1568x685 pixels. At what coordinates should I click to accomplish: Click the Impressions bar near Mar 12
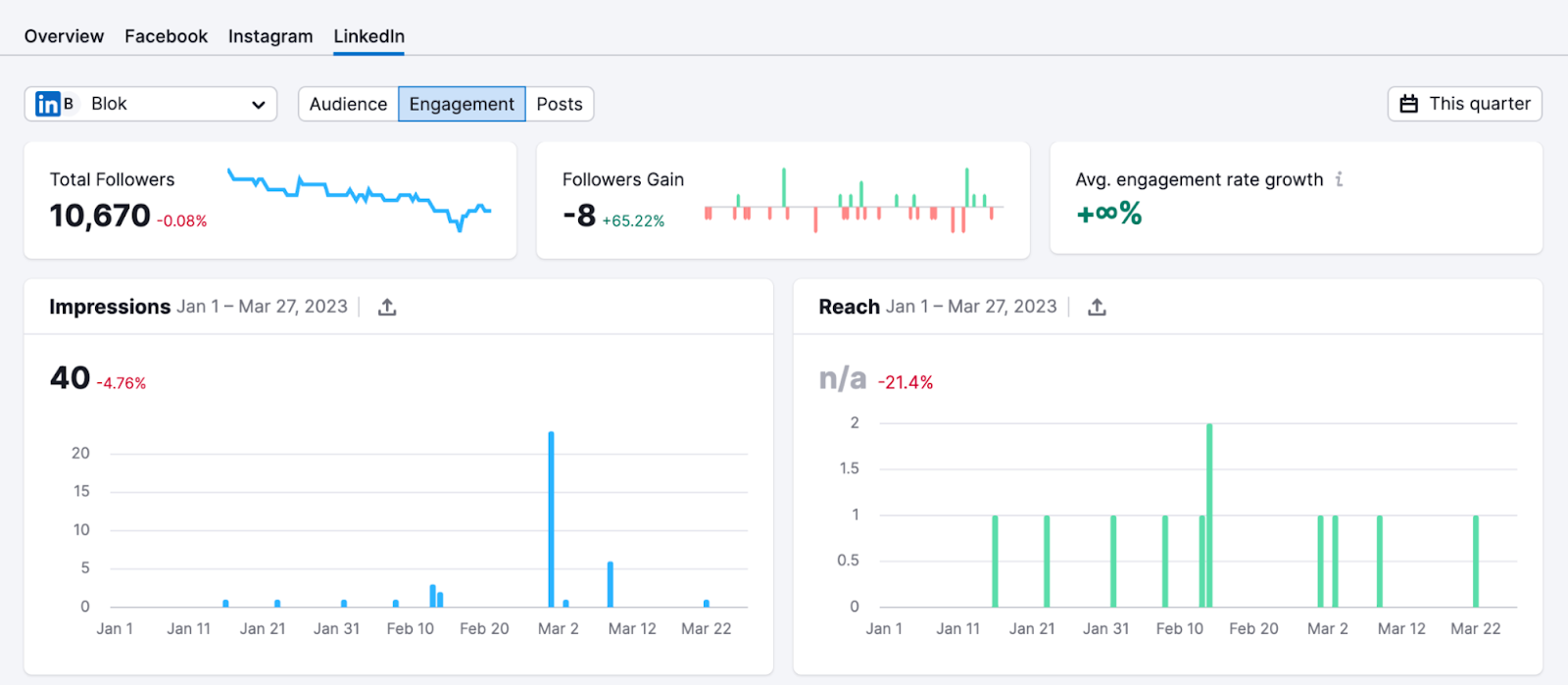610,585
